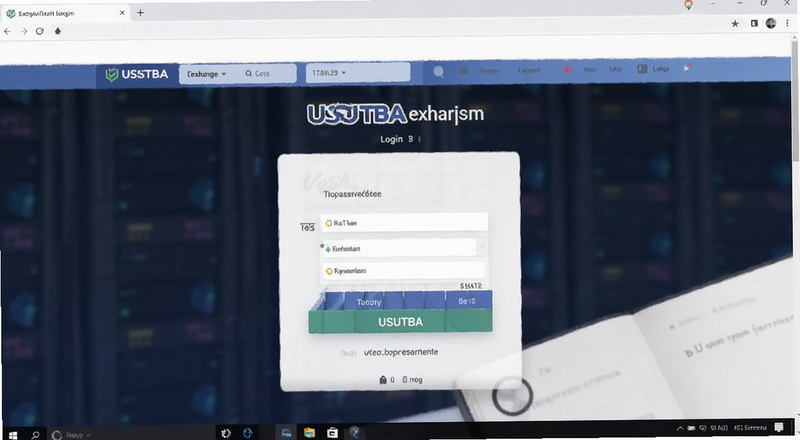Click the page vertical scrollbar
This screenshot has width=800, height=440.
(795, 102)
